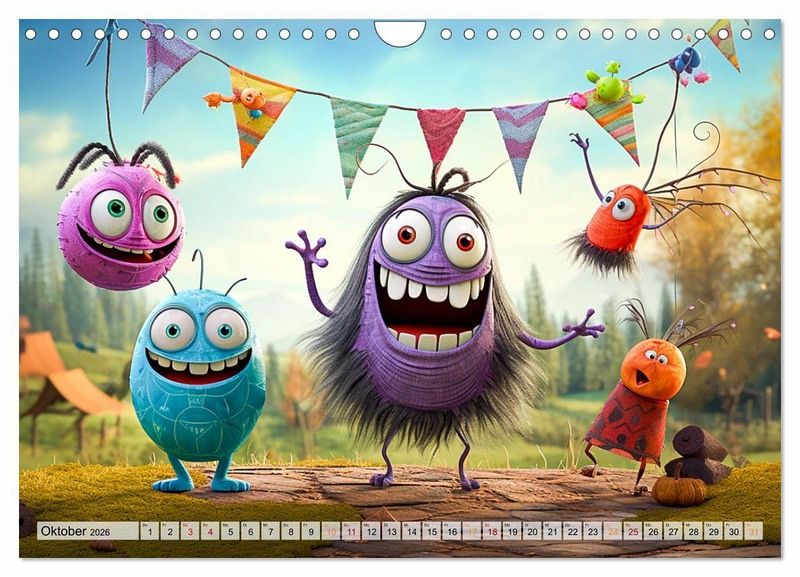Pick day 15 on the date row

click(x=431, y=531)
